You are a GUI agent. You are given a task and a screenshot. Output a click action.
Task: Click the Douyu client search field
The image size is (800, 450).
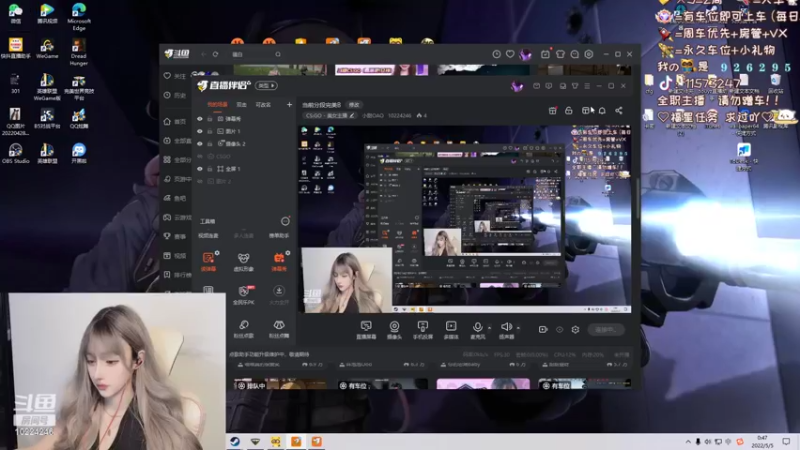click(x=255, y=54)
